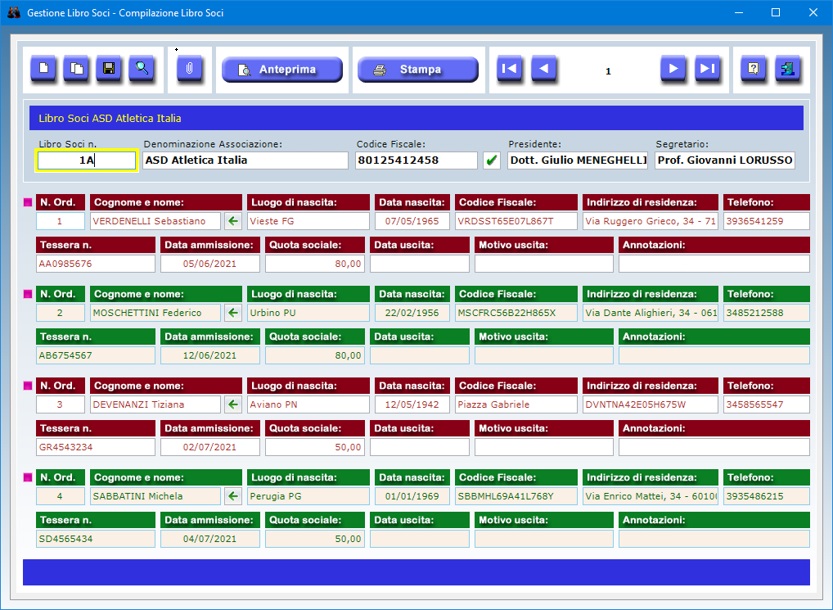Screen dimensions: 833x610
Task: Click address field Via Ruggero Grieco
Action: (x=650, y=221)
